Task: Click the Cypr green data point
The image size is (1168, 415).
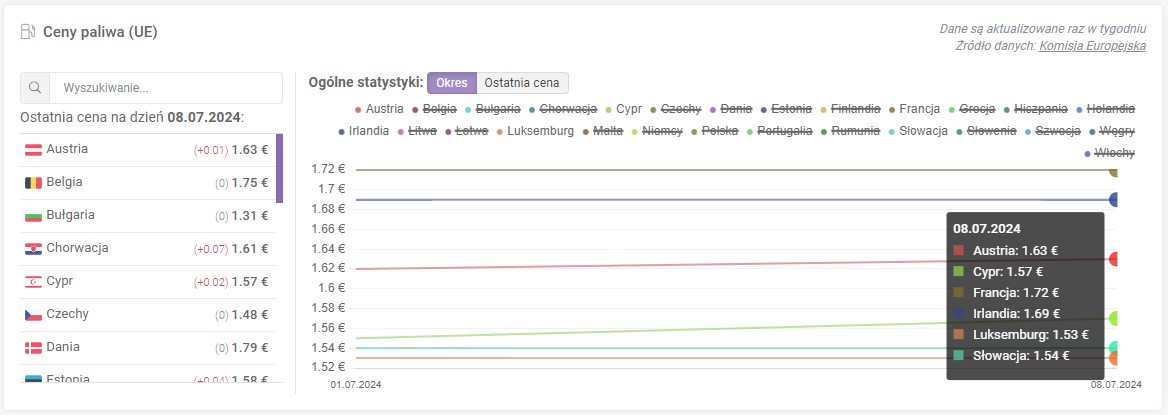Action: tap(1114, 318)
